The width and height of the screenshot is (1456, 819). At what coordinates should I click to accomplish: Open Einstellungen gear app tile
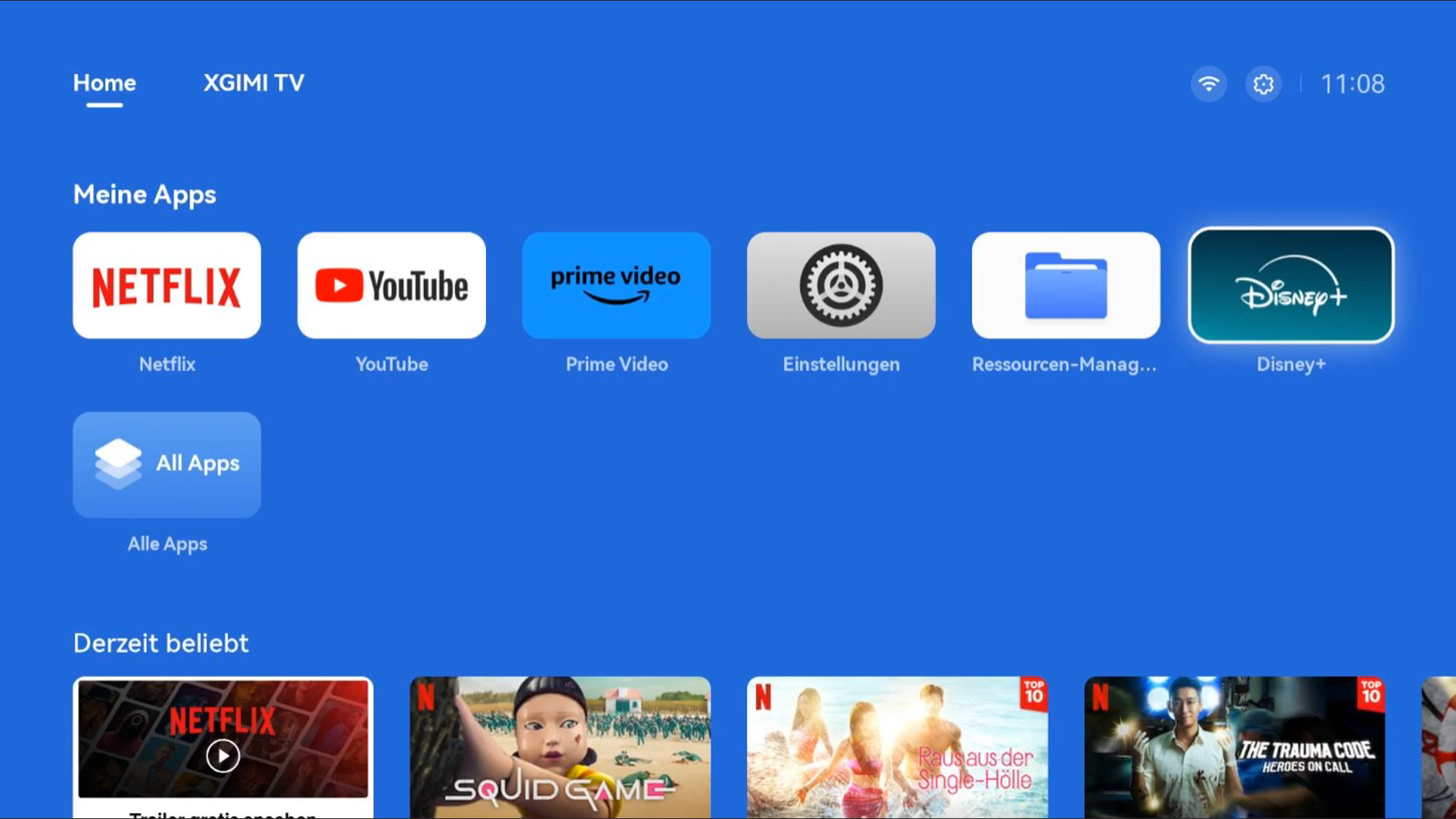point(841,285)
